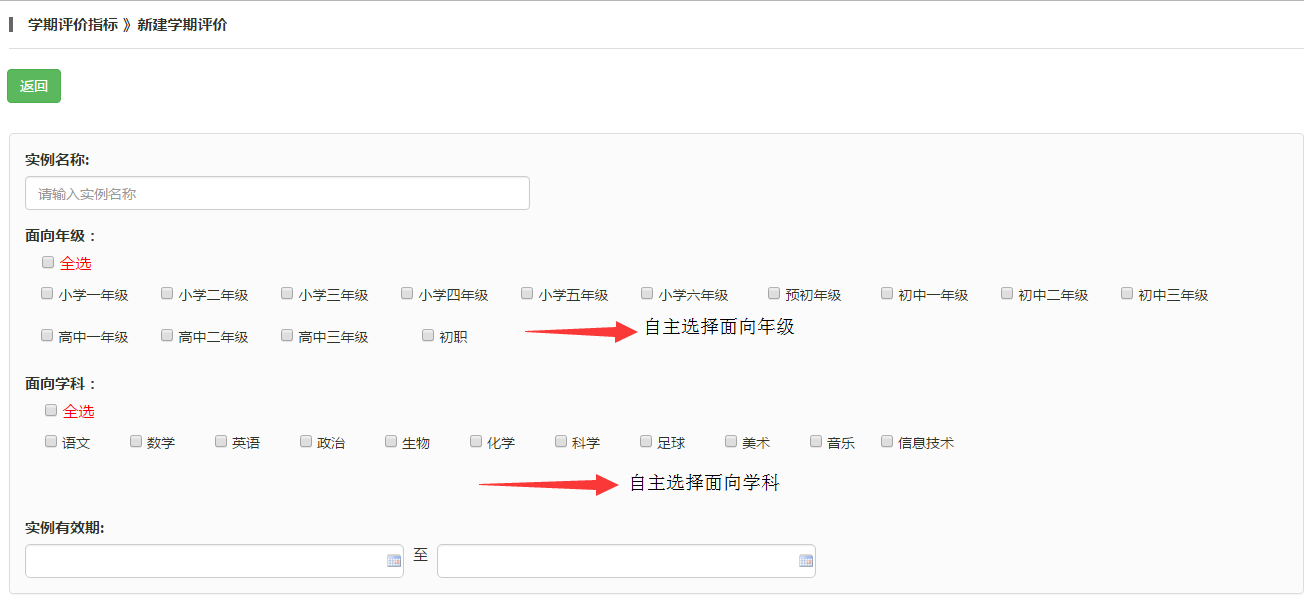The width and height of the screenshot is (1304, 599).
Task: Enable the 化学 subject checkbox
Action: point(476,441)
